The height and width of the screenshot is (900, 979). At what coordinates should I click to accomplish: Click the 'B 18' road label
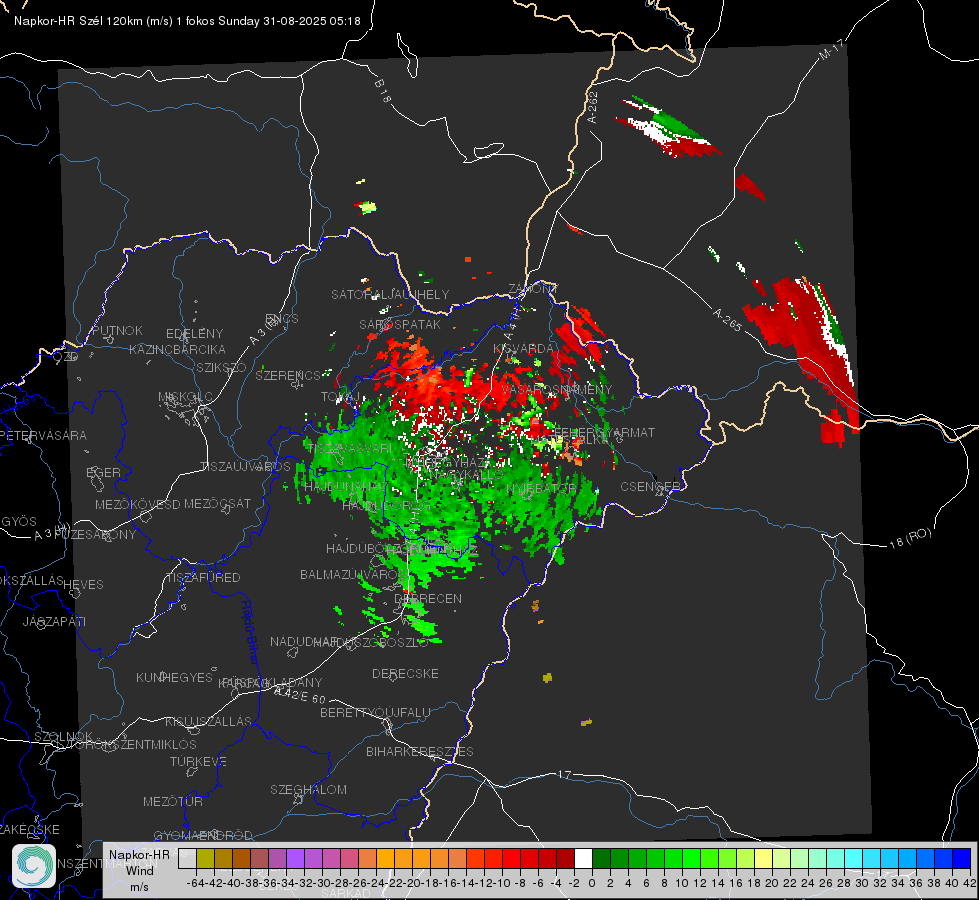[382, 91]
